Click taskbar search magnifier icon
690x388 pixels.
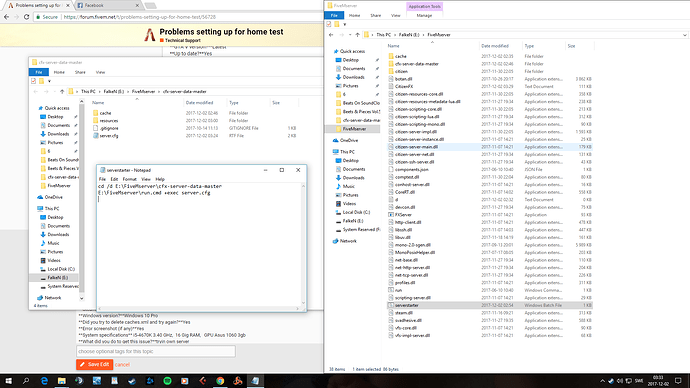26,381
